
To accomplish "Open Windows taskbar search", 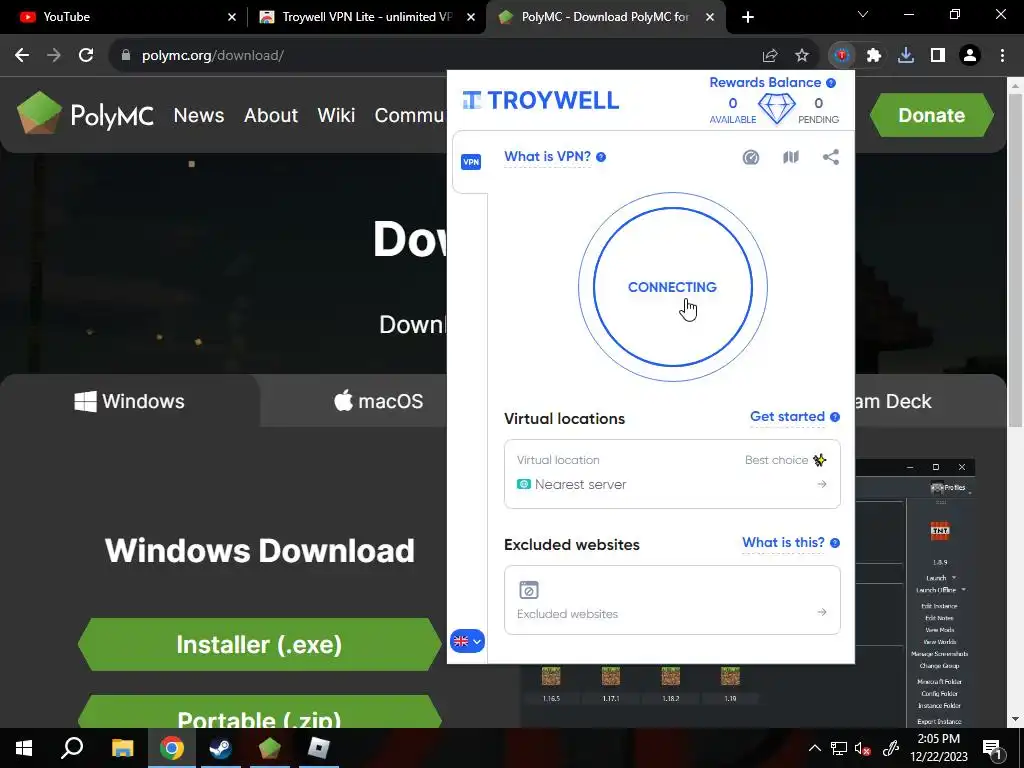I will (x=72, y=748).
